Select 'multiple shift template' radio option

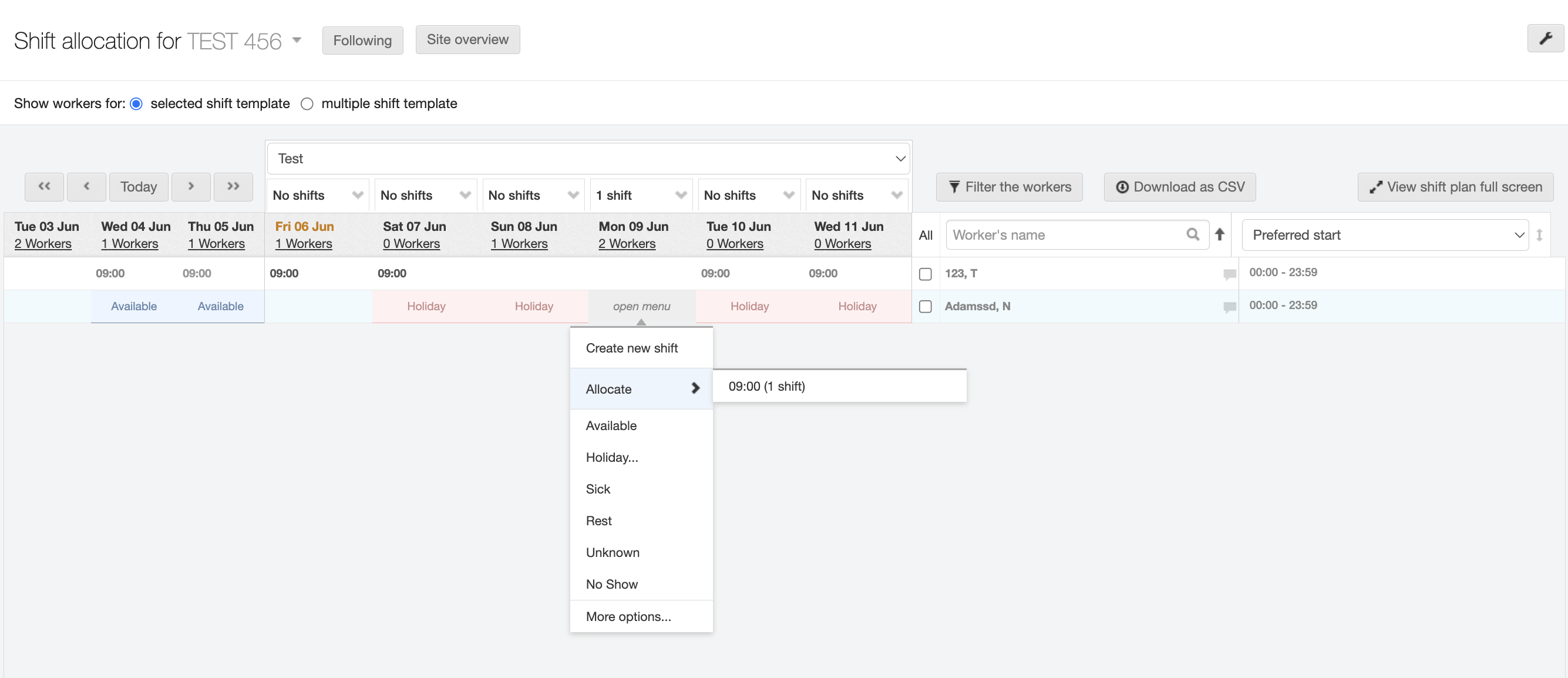pos(307,104)
